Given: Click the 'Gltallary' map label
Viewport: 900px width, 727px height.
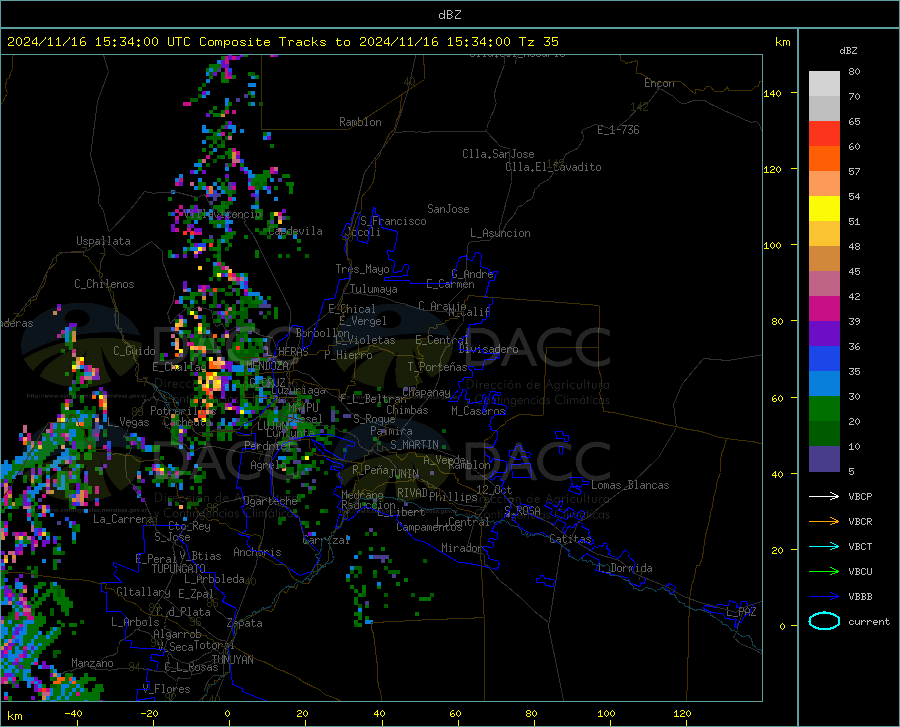Looking at the screenshot, I should point(143,591).
